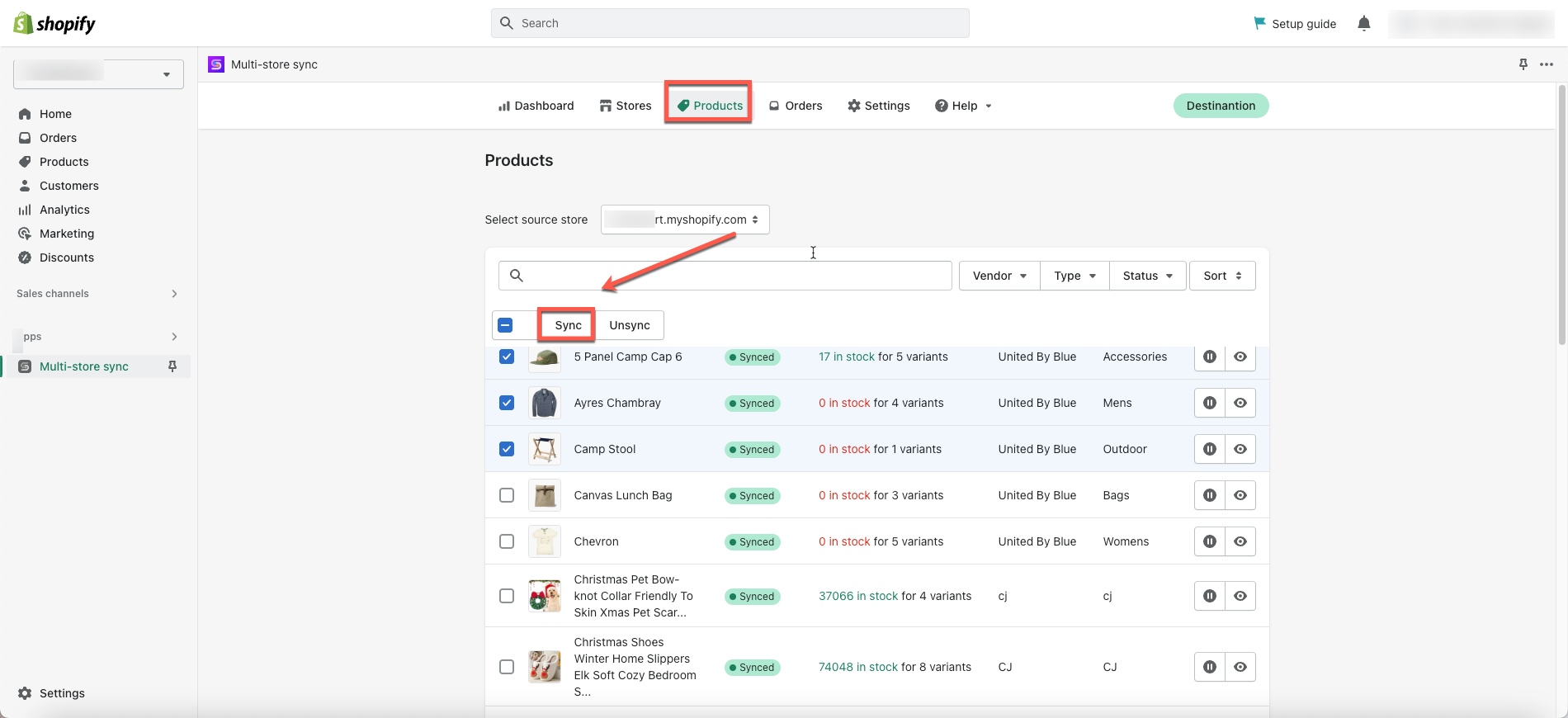Screen dimensions: 1568x718
Task: Open the Orders tab in app navigation
Action: click(x=796, y=106)
